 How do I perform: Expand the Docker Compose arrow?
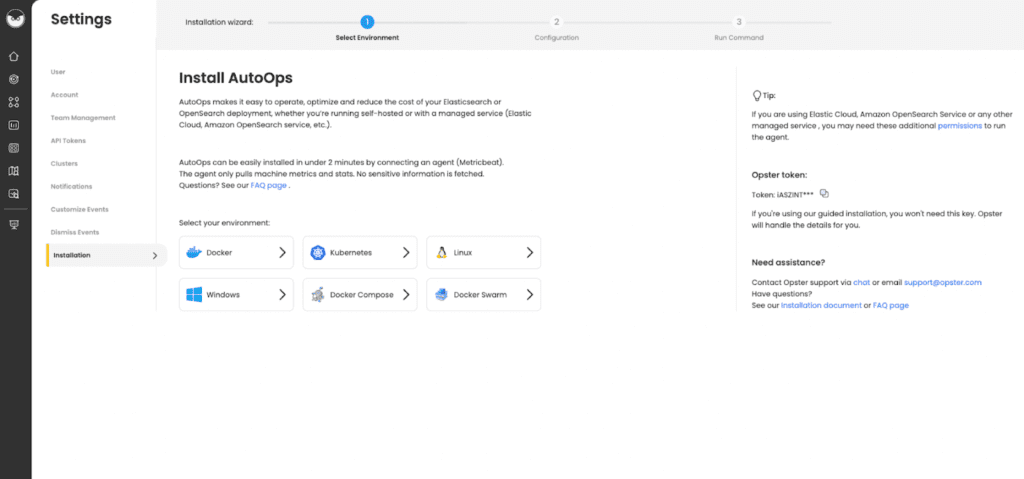tap(406, 295)
